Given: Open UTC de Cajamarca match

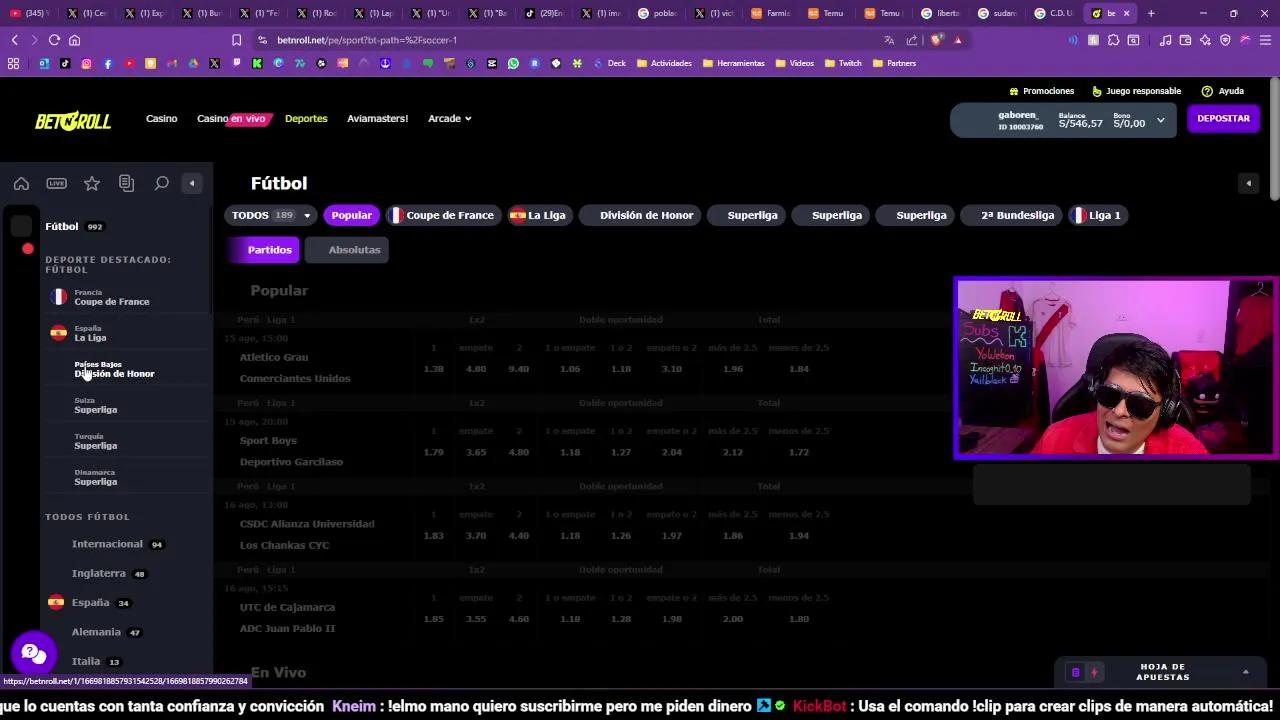Looking at the screenshot, I should 287,607.
